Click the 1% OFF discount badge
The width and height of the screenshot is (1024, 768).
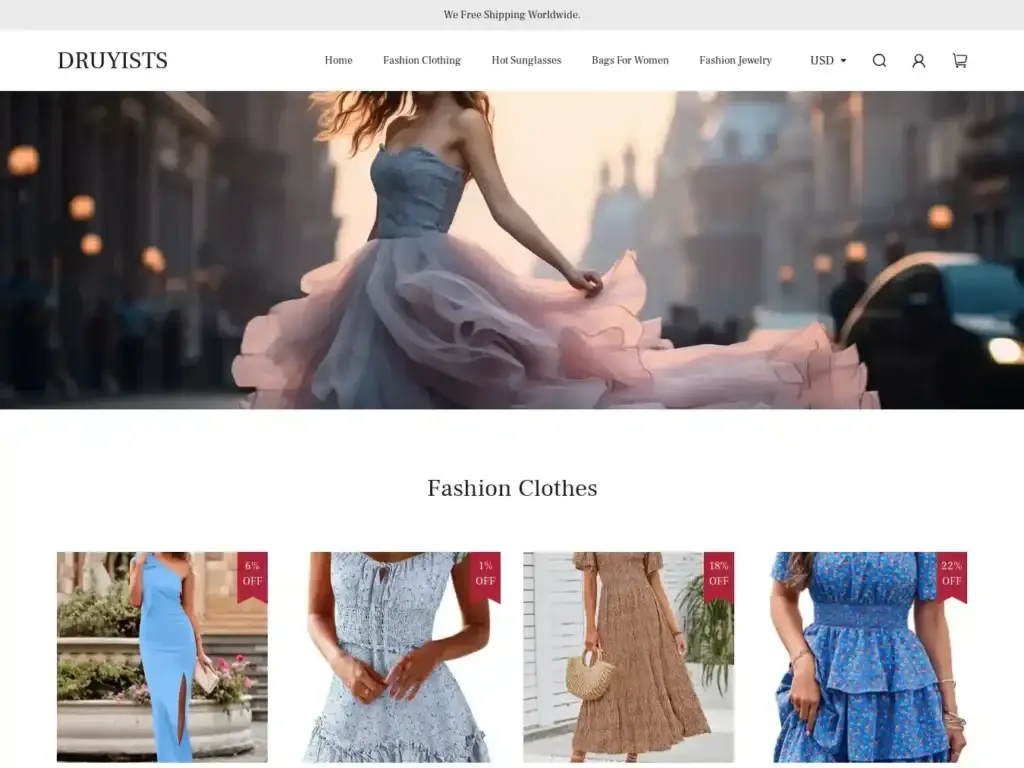(x=485, y=574)
